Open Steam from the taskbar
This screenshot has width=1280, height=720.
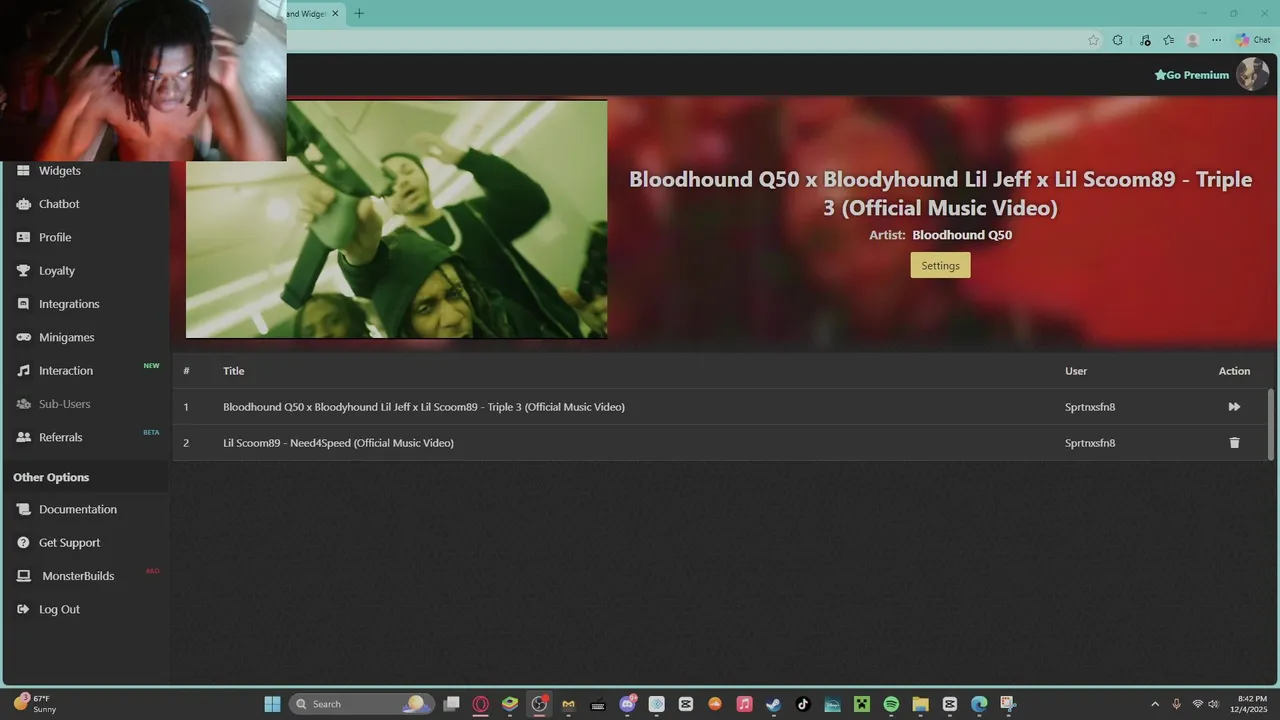coord(773,704)
